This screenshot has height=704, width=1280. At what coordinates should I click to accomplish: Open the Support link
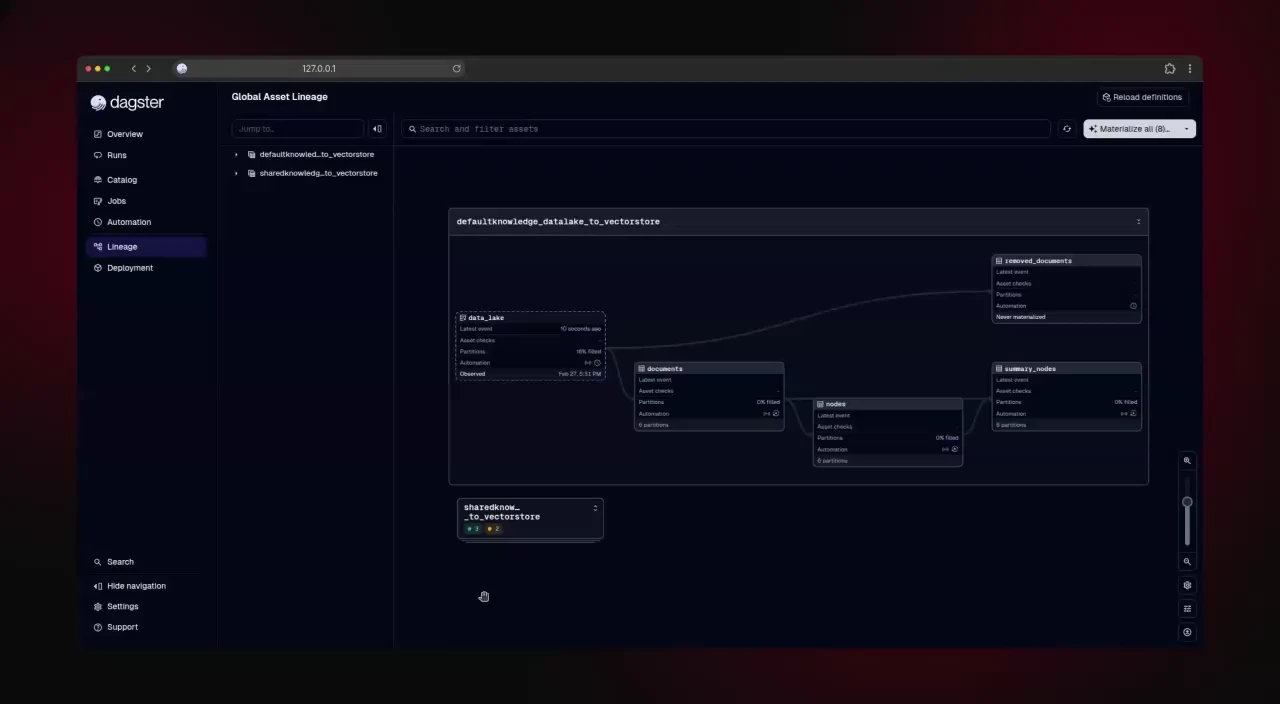[146, 627]
